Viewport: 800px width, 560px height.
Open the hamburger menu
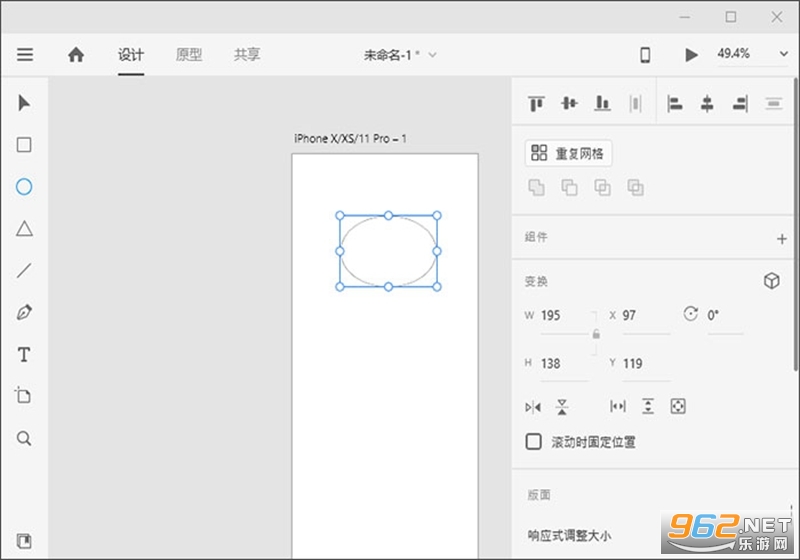[x=25, y=55]
